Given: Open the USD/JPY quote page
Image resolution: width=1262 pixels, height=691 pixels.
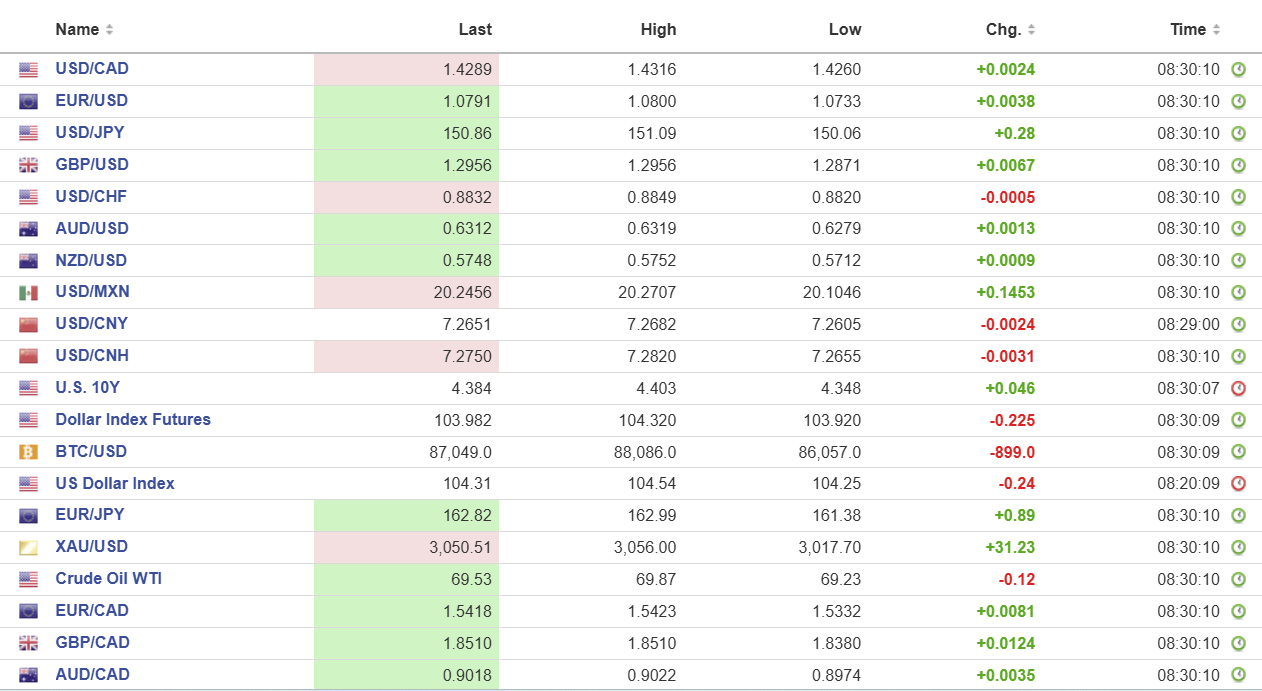Looking at the screenshot, I should [90, 132].
